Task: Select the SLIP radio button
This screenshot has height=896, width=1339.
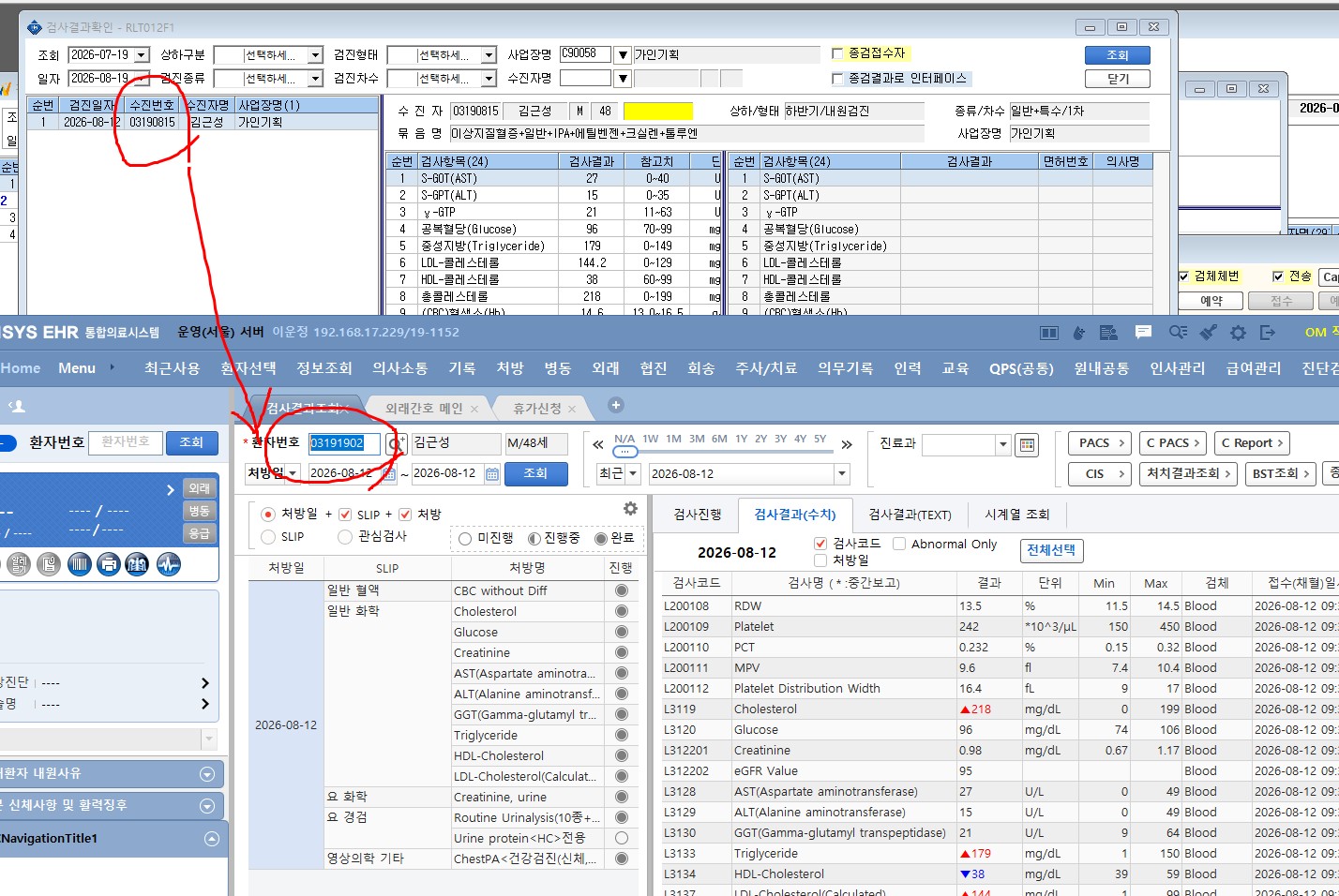Action: pyautogui.click(x=268, y=537)
